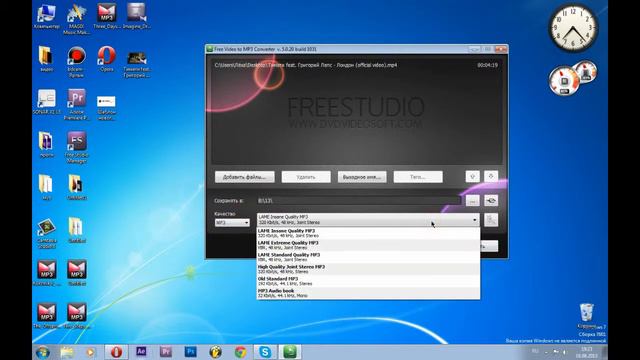Open the Three_Days MP3 file on desktop
Viewport: 640px width, 360px height.
pyautogui.click(x=107, y=16)
